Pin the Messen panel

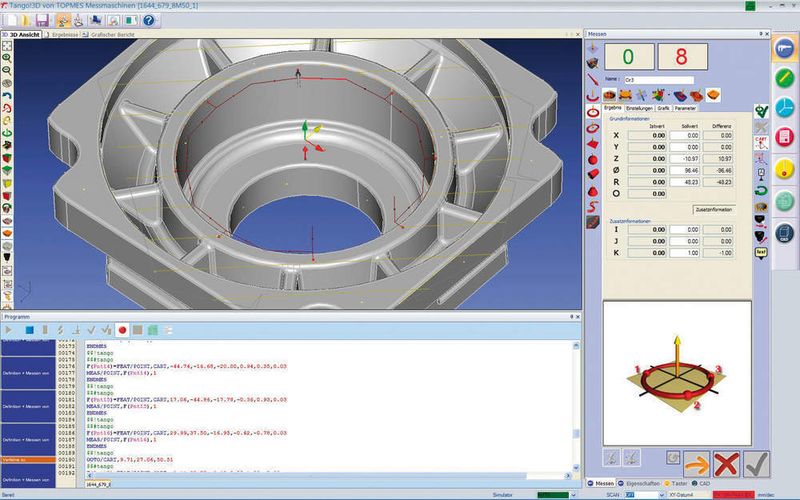pos(760,34)
